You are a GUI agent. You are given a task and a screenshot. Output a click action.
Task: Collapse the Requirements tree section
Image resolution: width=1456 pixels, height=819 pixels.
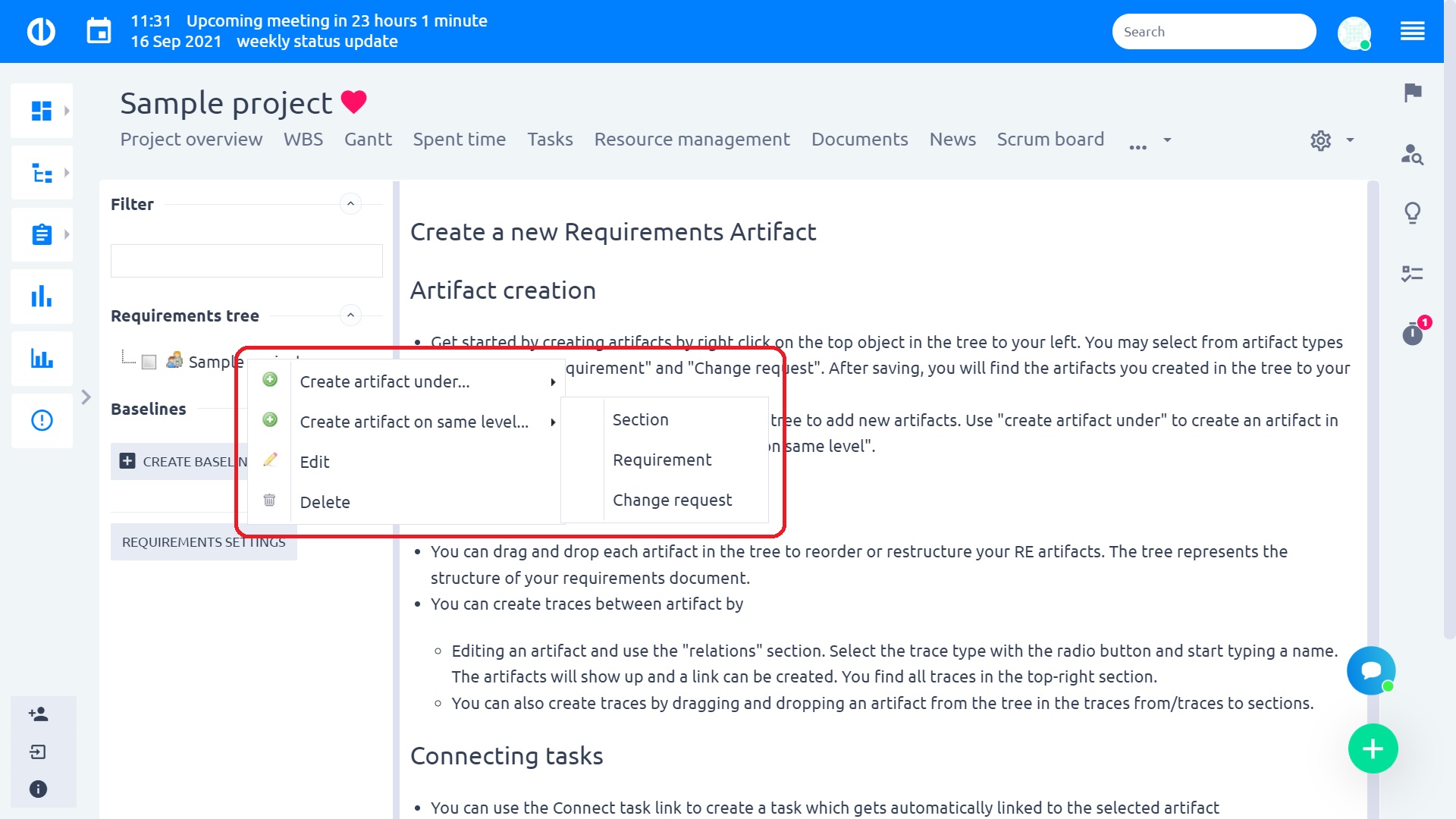[x=350, y=315]
